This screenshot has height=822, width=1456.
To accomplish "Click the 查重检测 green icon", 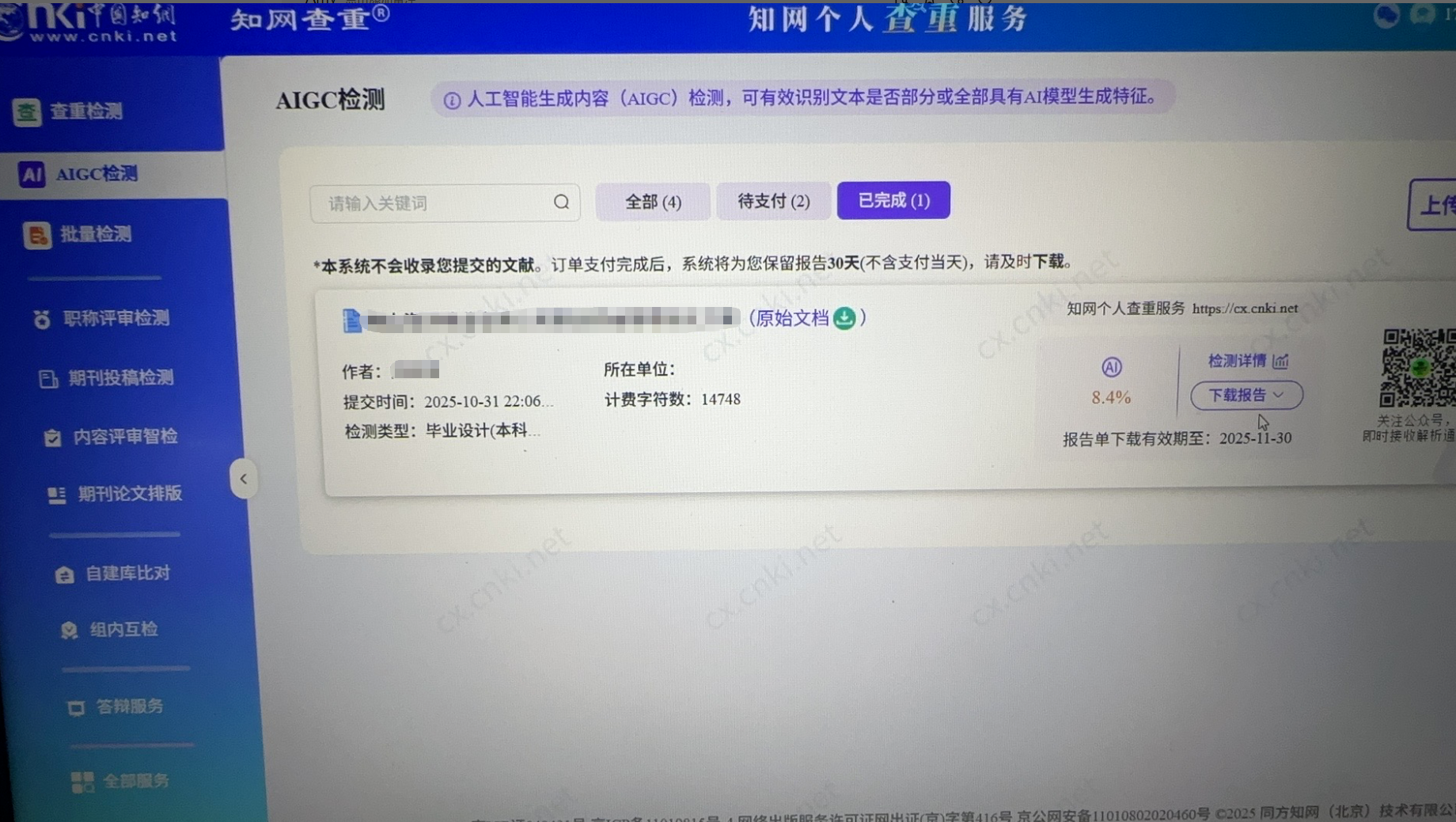I will [x=27, y=112].
